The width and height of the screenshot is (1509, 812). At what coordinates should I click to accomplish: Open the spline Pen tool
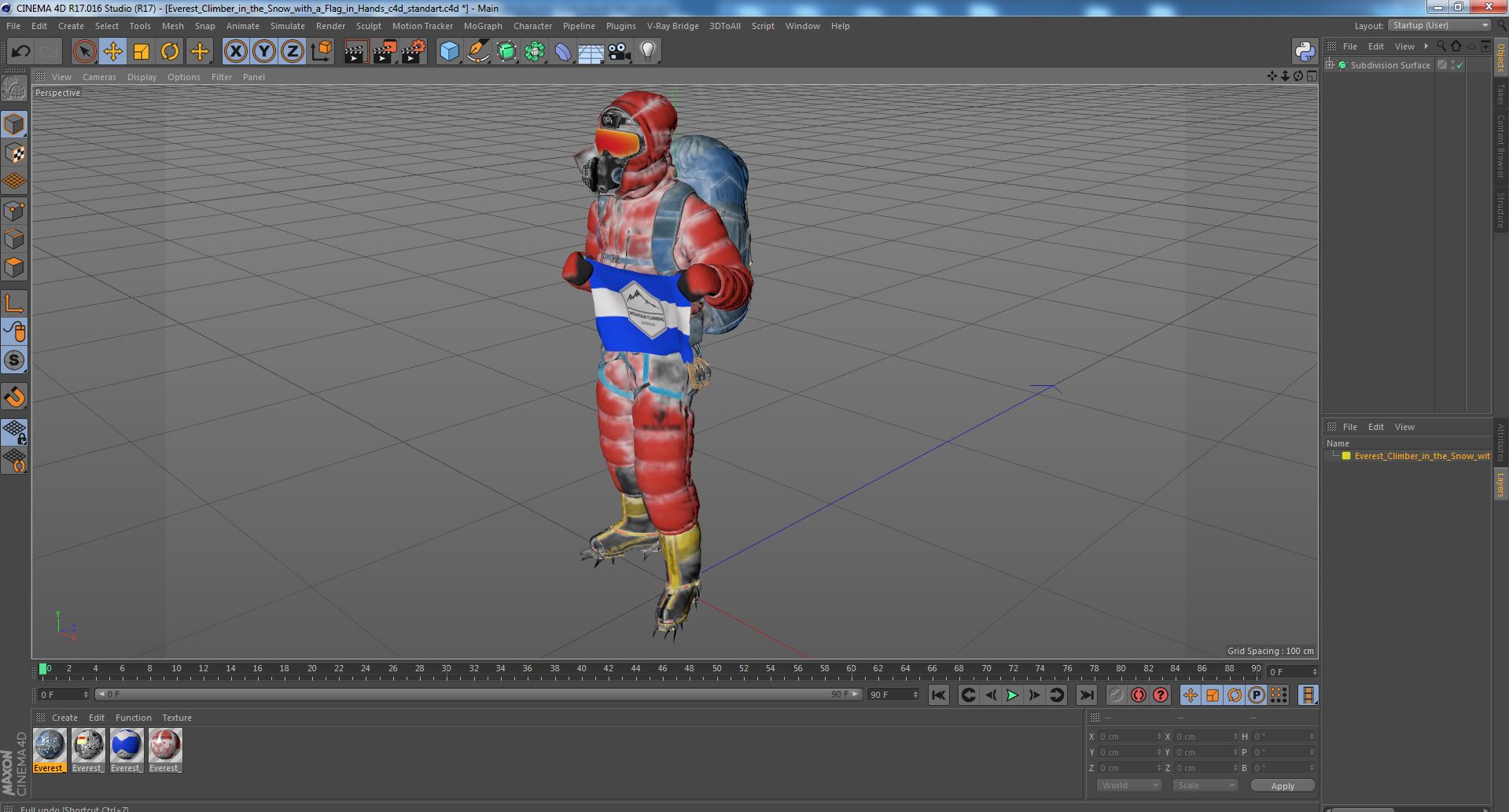tap(477, 52)
